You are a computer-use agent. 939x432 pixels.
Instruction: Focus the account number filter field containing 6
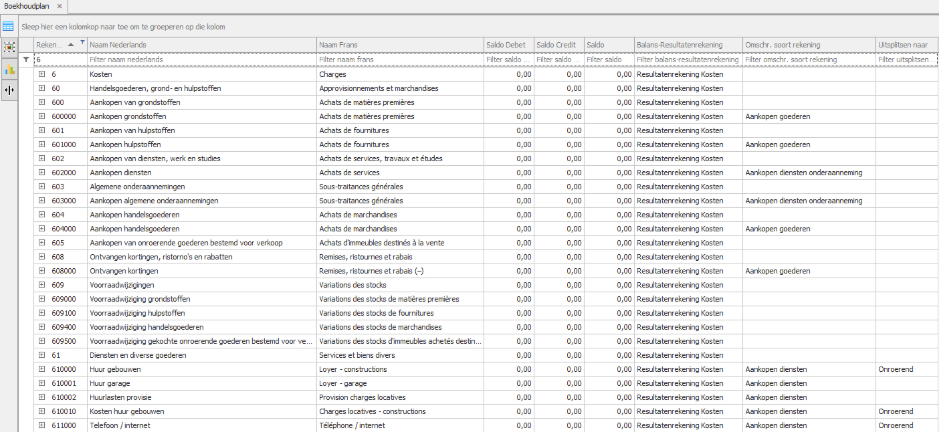pos(60,60)
